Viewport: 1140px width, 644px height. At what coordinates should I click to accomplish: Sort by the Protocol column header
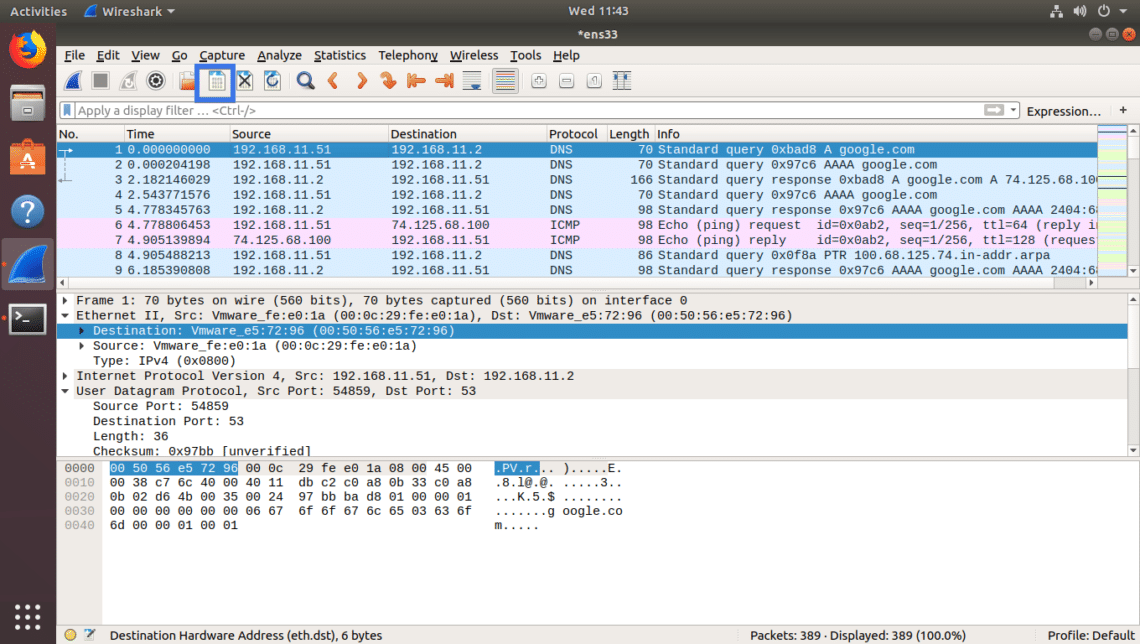coord(576,134)
